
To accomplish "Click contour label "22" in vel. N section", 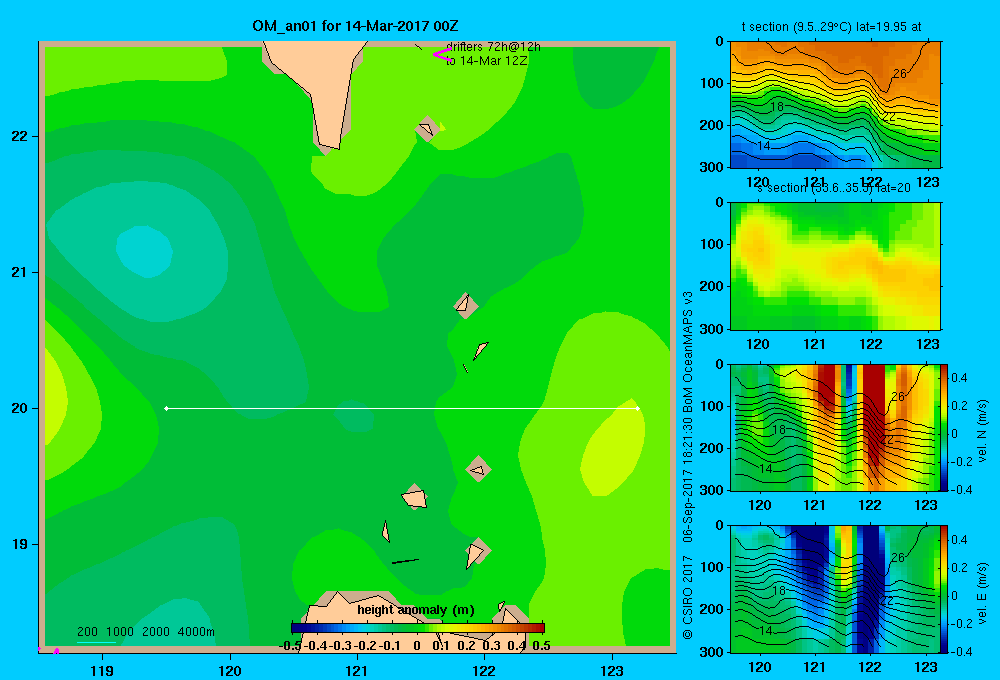I will (886, 440).
